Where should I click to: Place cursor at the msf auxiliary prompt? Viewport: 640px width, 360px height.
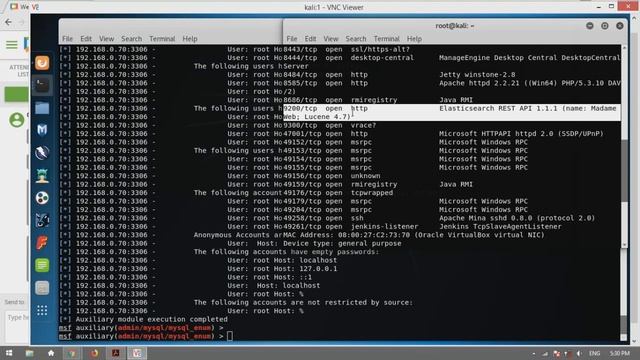coord(229,336)
